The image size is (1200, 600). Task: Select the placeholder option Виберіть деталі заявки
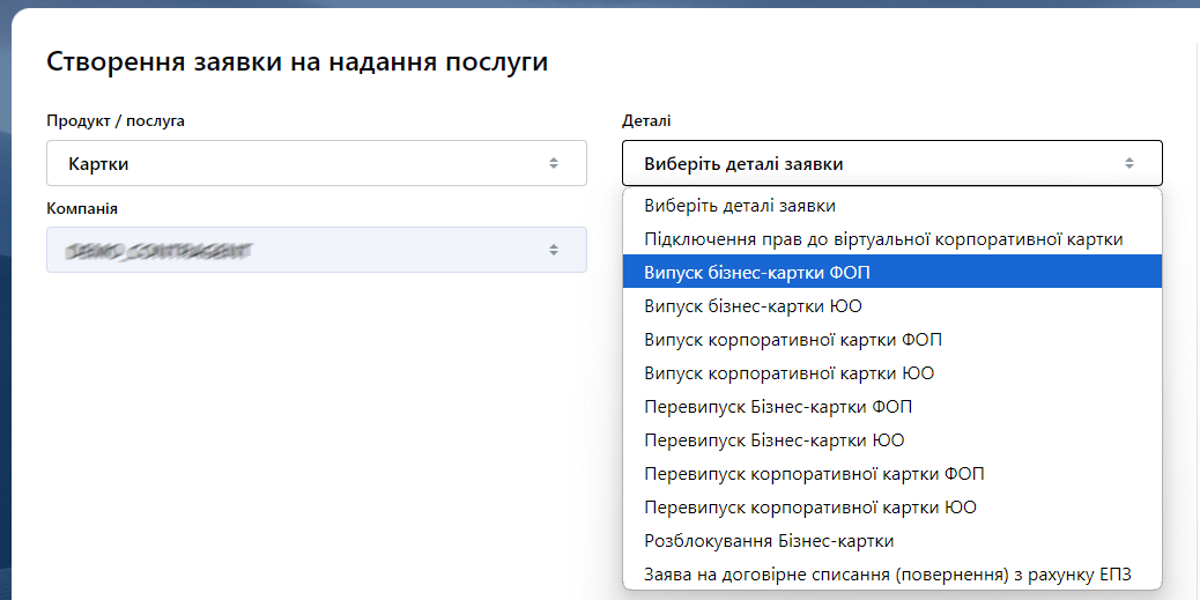point(892,205)
